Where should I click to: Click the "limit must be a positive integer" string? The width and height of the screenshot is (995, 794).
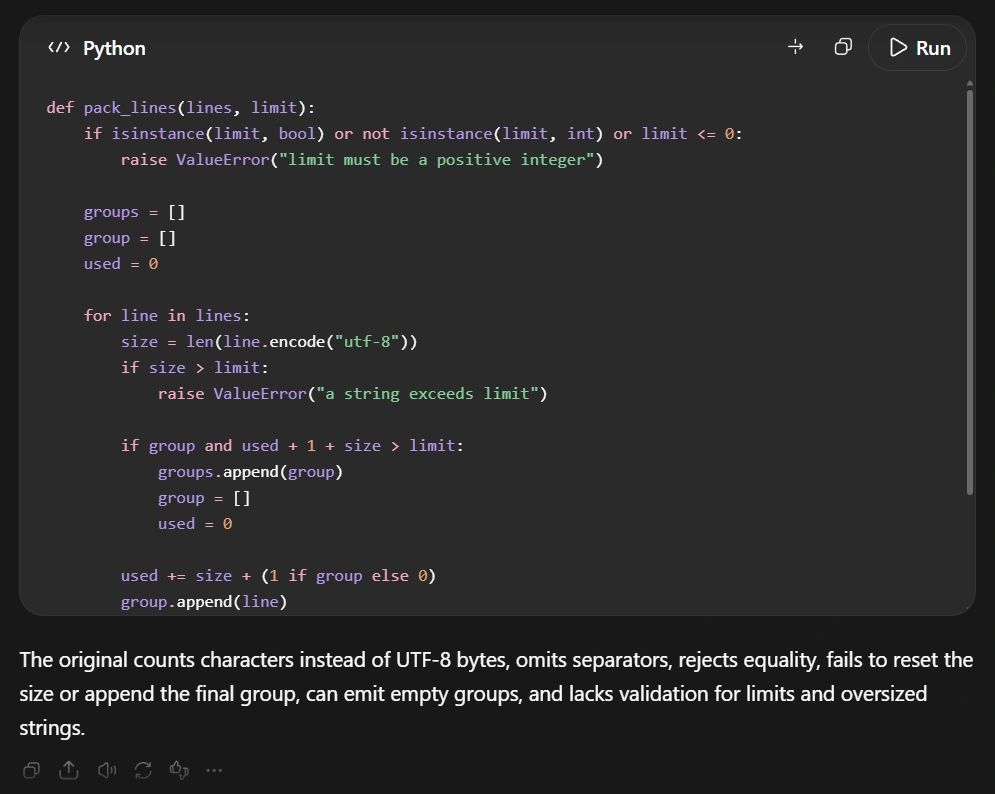(x=436, y=160)
